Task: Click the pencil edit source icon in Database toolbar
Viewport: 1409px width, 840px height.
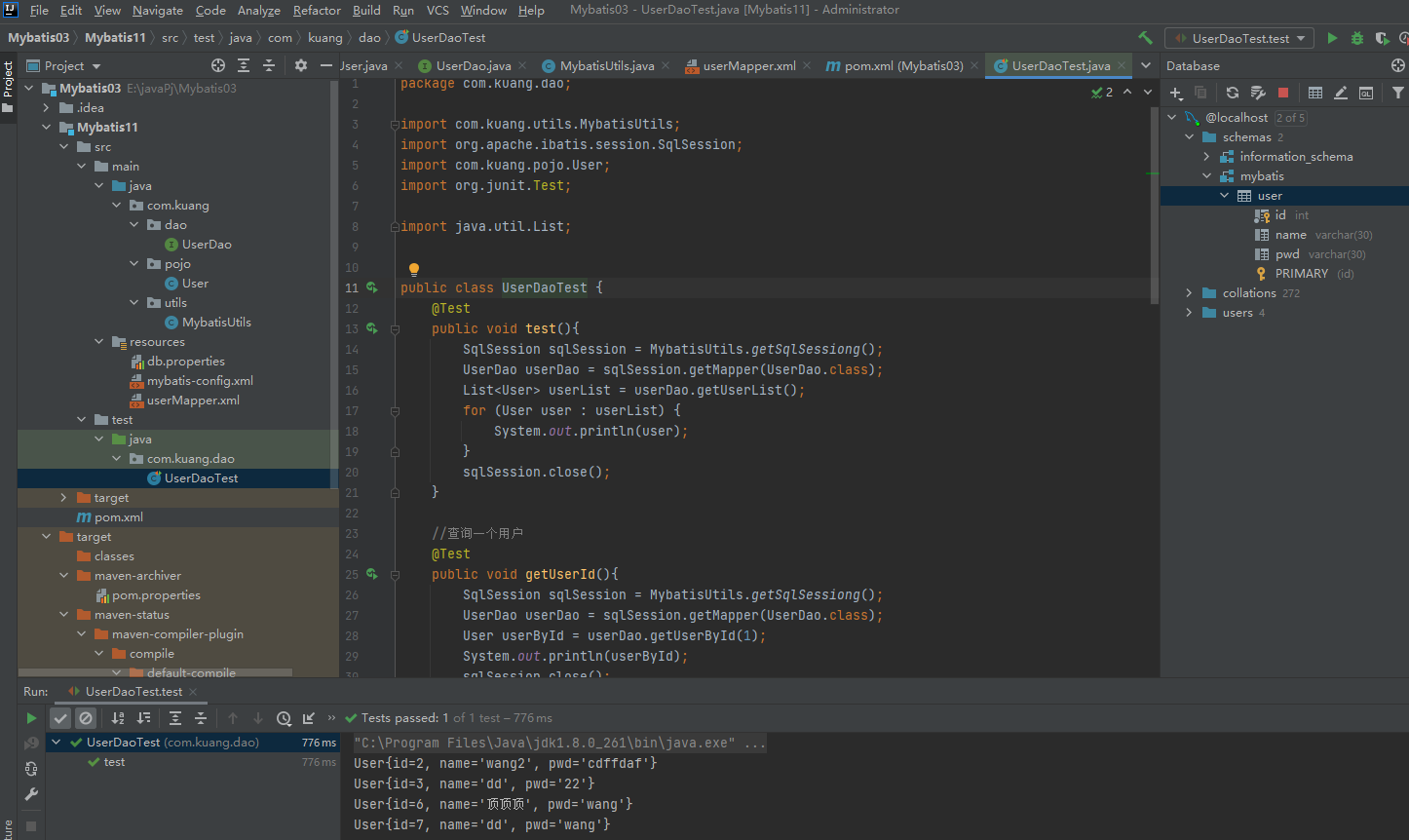Action: (1341, 93)
